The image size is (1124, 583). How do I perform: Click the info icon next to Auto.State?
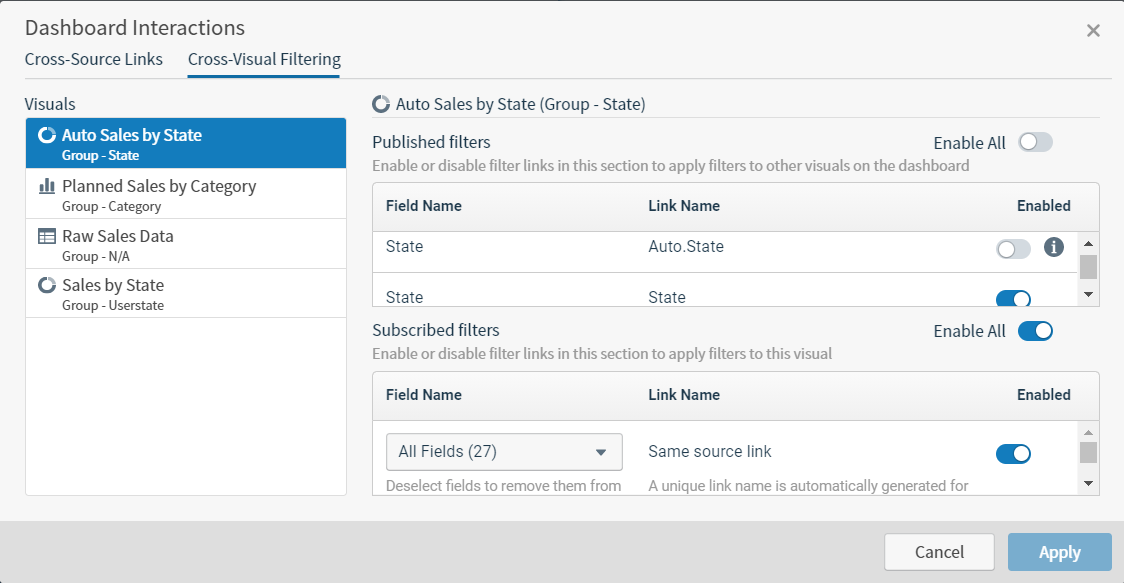point(1053,246)
